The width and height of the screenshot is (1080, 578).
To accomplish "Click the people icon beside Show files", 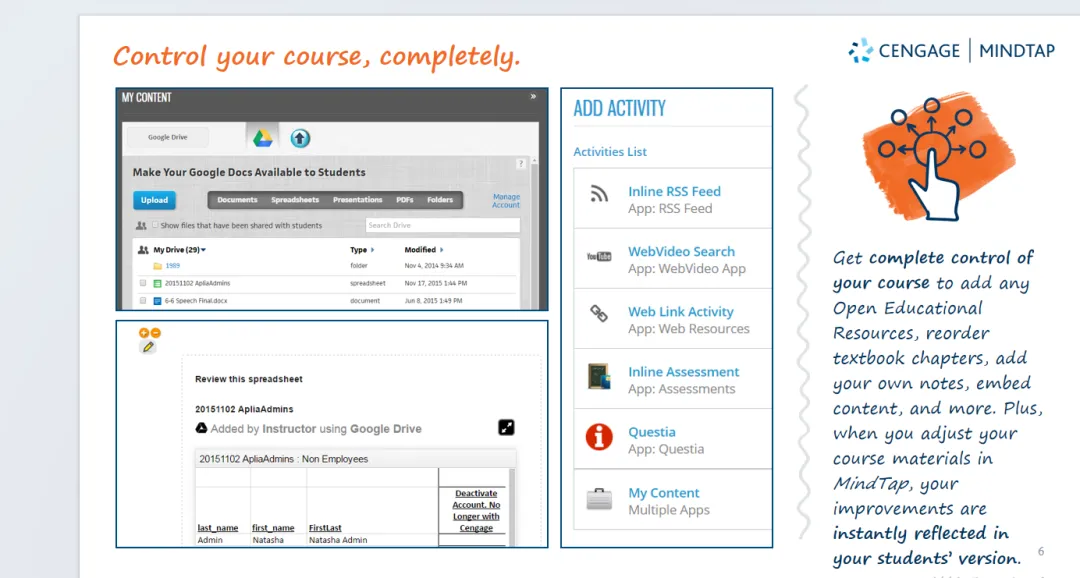I will pos(141,225).
